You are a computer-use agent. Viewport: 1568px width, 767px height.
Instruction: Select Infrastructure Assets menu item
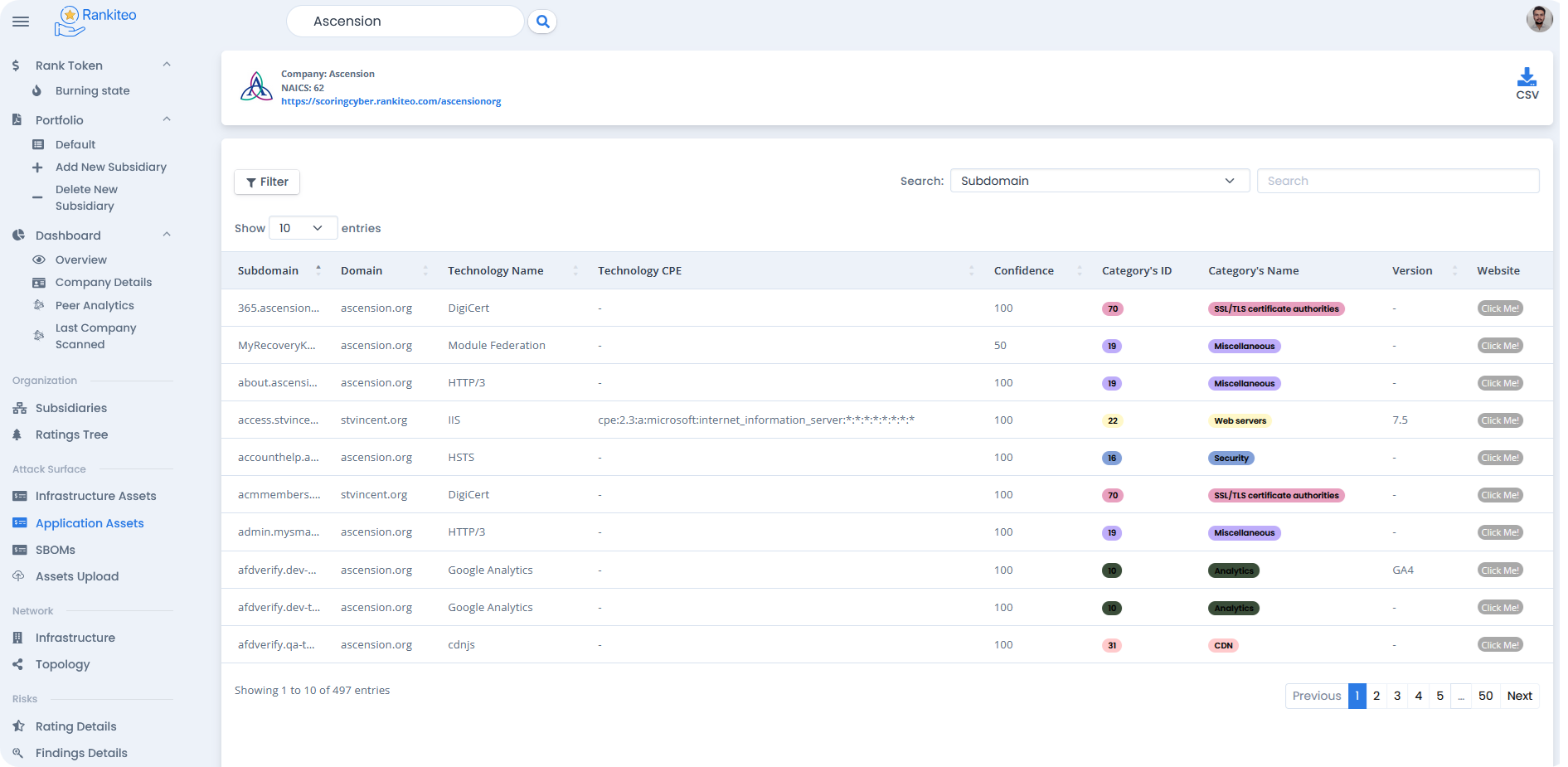(x=95, y=496)
